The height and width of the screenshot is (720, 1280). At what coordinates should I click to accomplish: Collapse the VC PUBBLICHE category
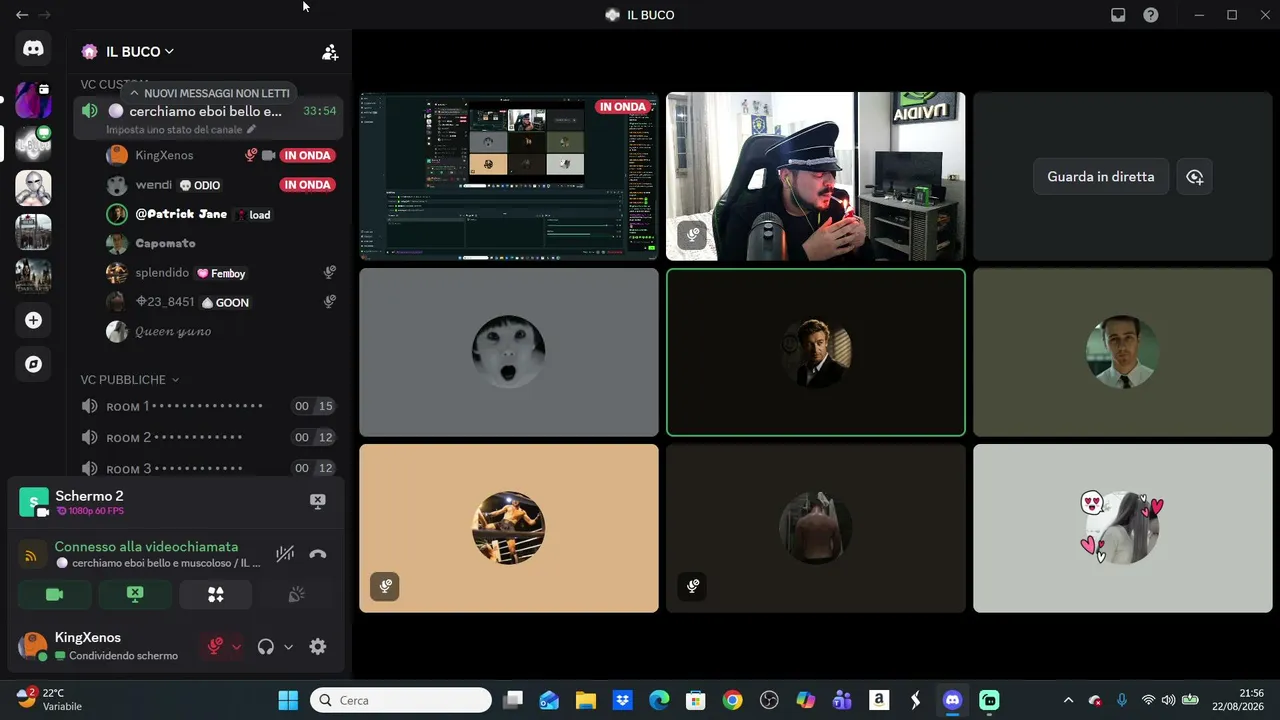coord(130,380)
